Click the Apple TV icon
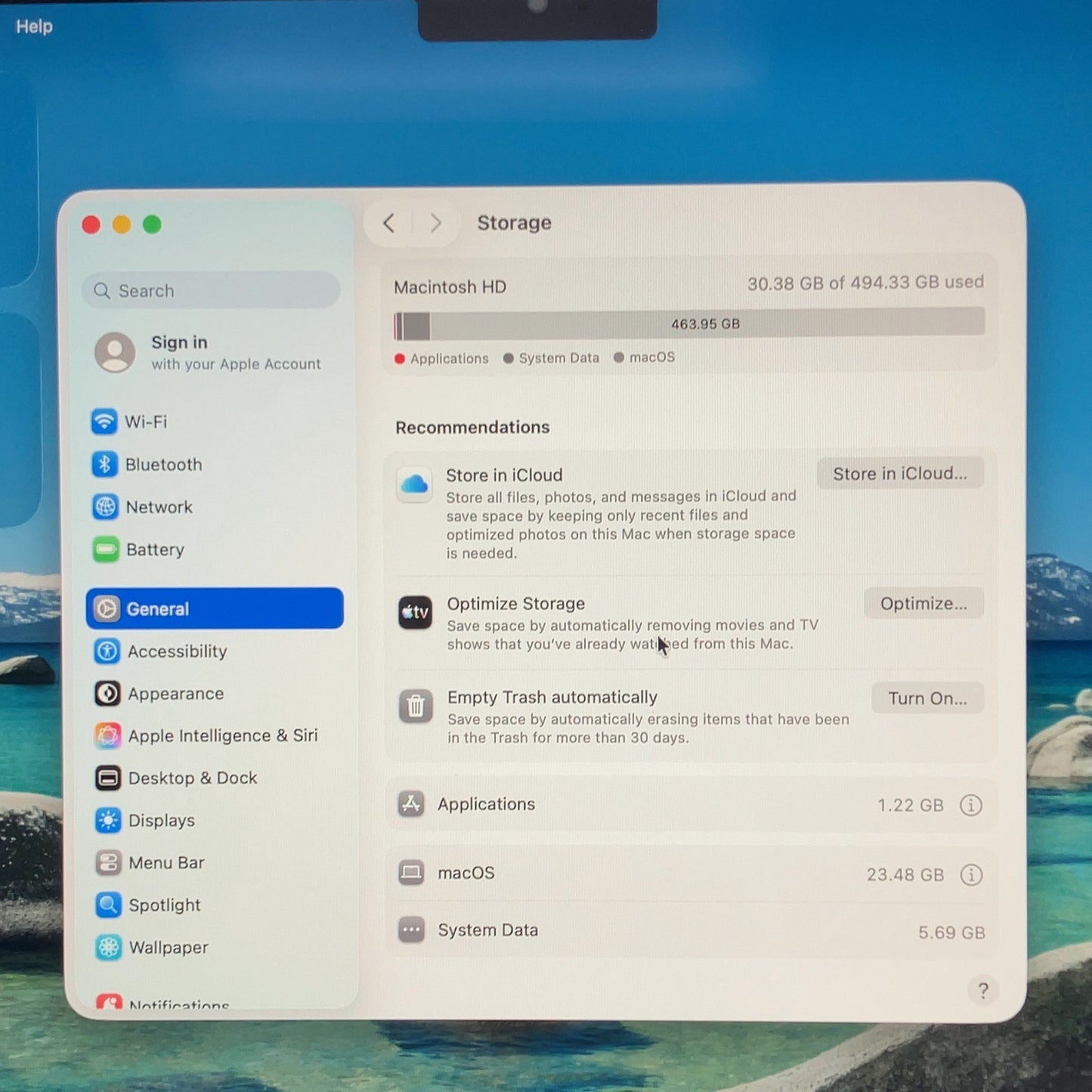The height and width of the screenshot is (1092, 1092). [x=415, y=612]
